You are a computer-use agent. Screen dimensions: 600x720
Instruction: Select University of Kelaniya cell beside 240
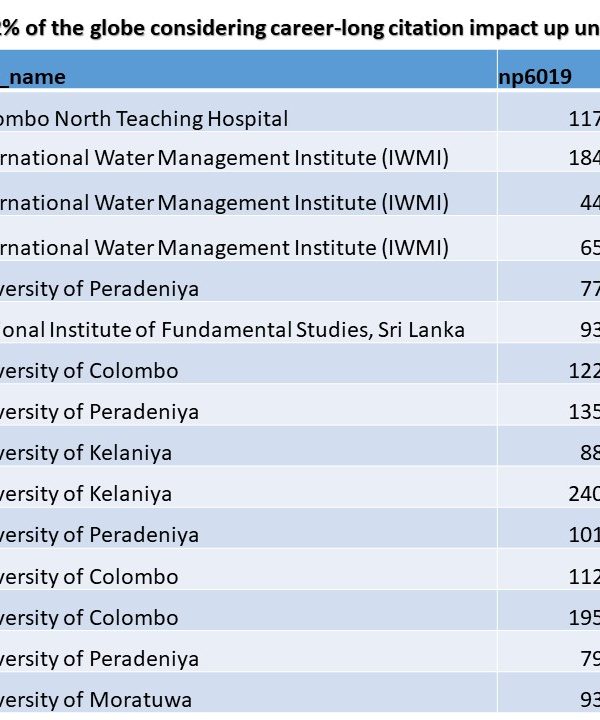tap(86, 494)
